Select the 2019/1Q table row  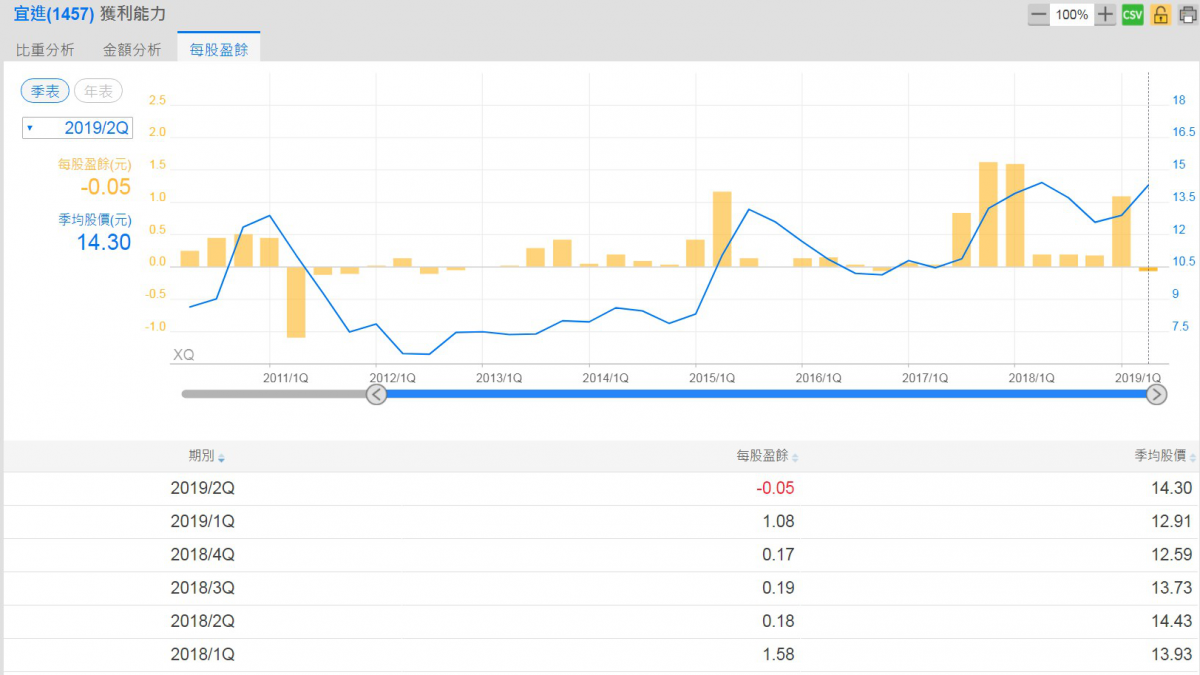coord(600,522)
